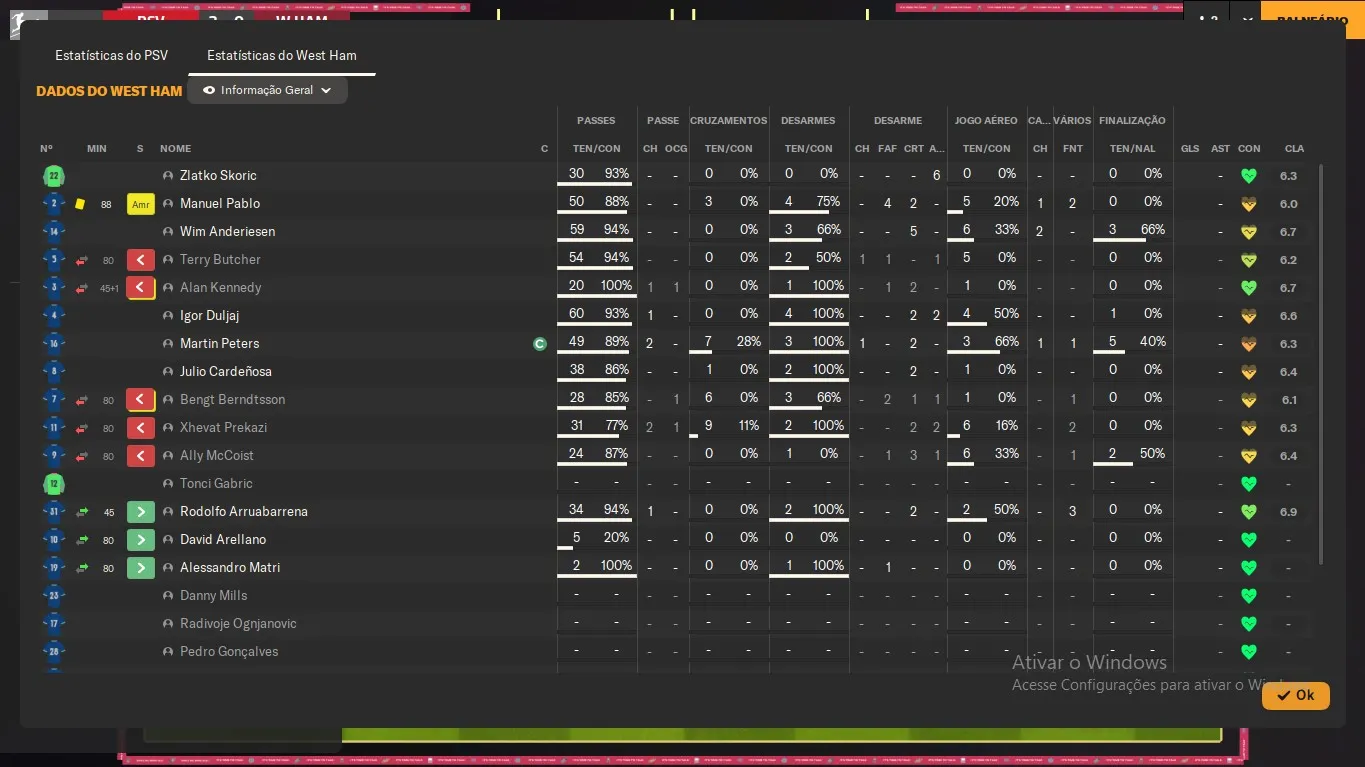This screenshot has width=1365, height=767.
Task: Sort by the MIN column header
Action: (97, 149)
